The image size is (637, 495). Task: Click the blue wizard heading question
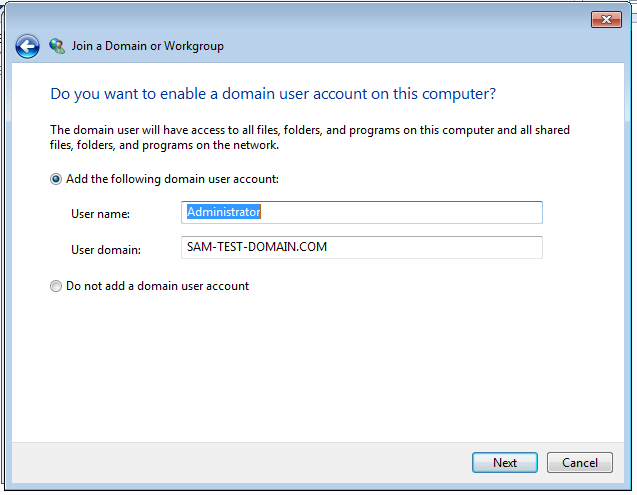coord(273,94)
